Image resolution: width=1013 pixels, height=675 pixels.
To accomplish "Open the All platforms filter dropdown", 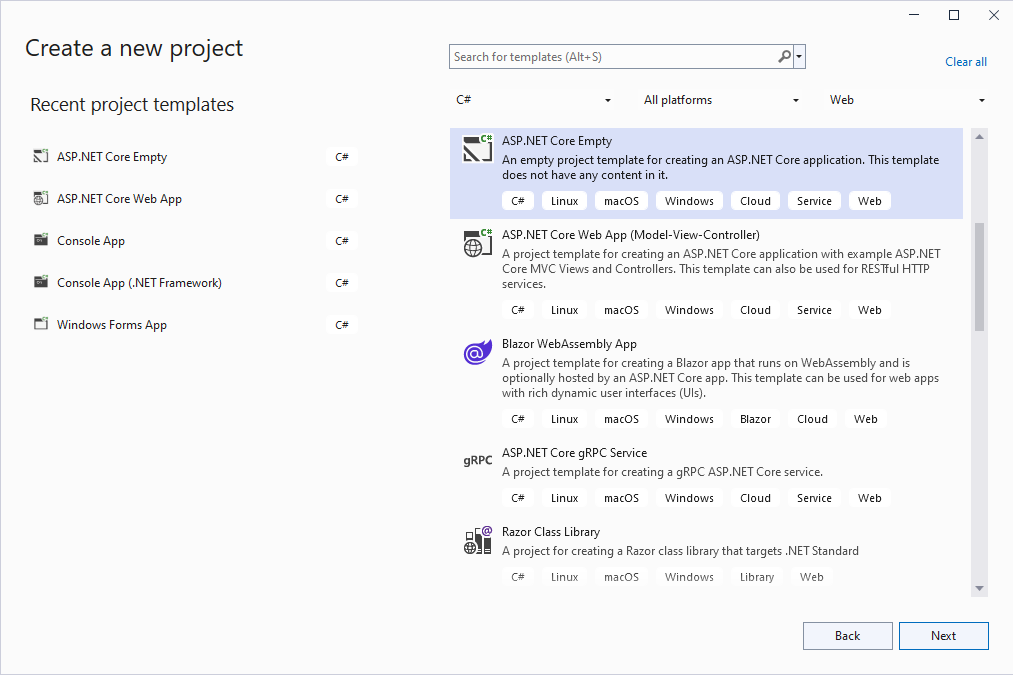I will (x=721, y=100).
